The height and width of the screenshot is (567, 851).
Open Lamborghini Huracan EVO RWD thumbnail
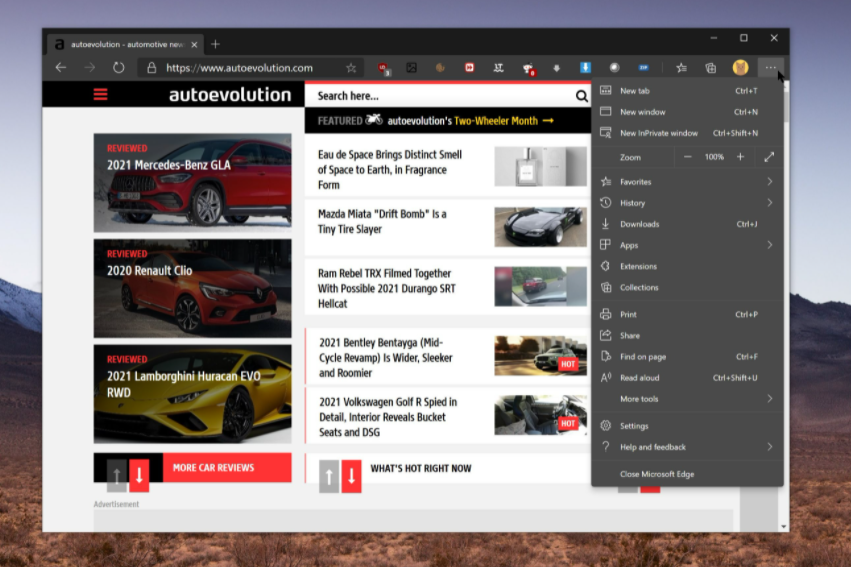[193, 394]
